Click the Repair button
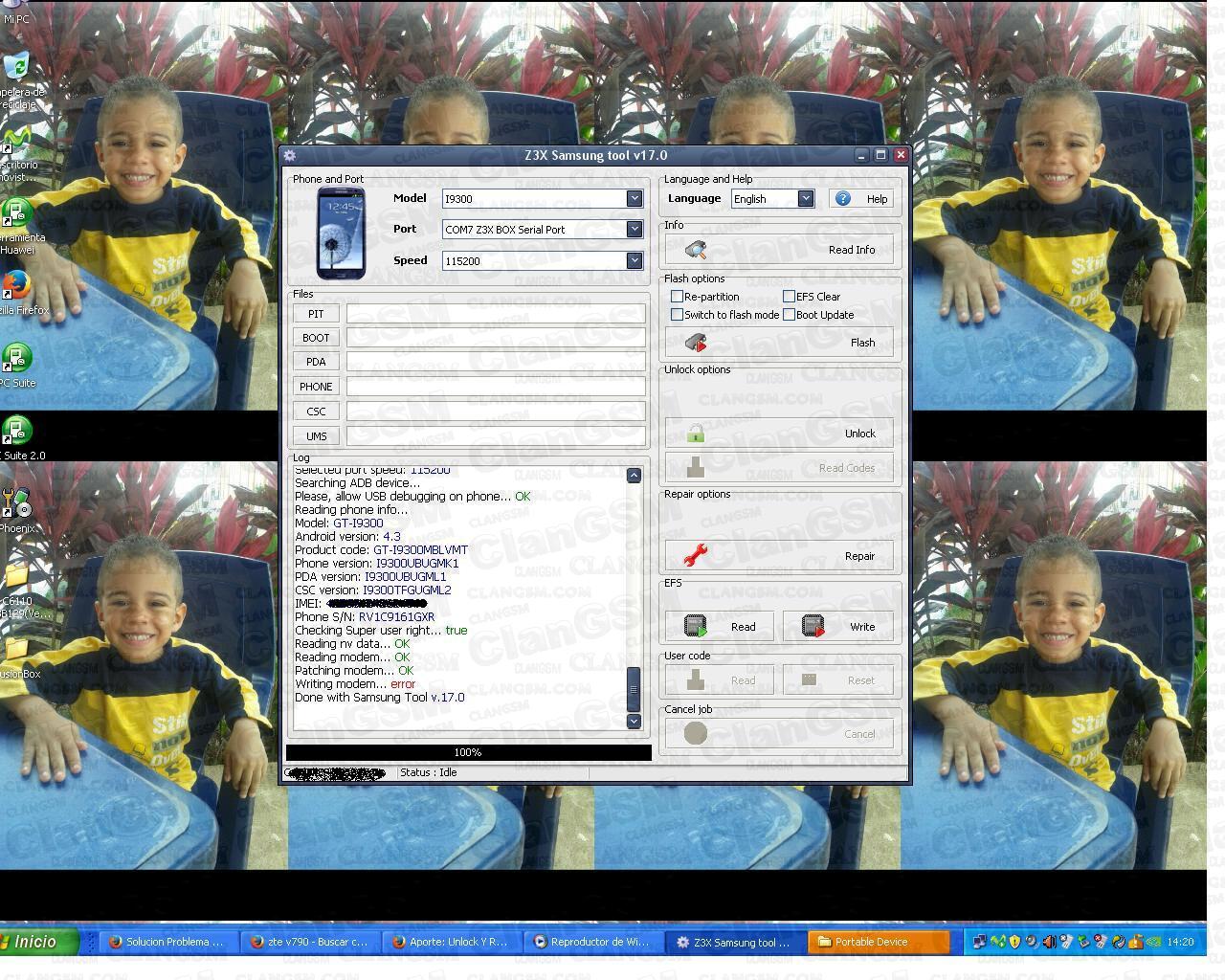The image size is (1225, 980). pyautogui.click(x=779, y=556)
